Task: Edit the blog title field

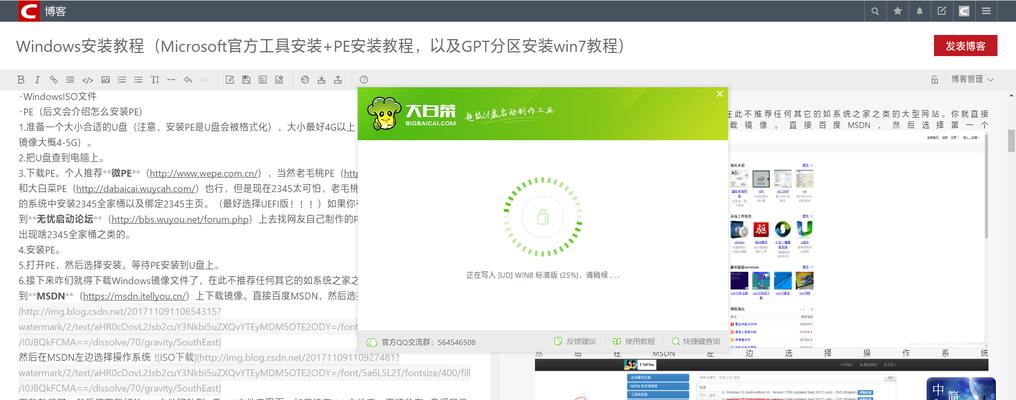Action: (x=321, y=46)
